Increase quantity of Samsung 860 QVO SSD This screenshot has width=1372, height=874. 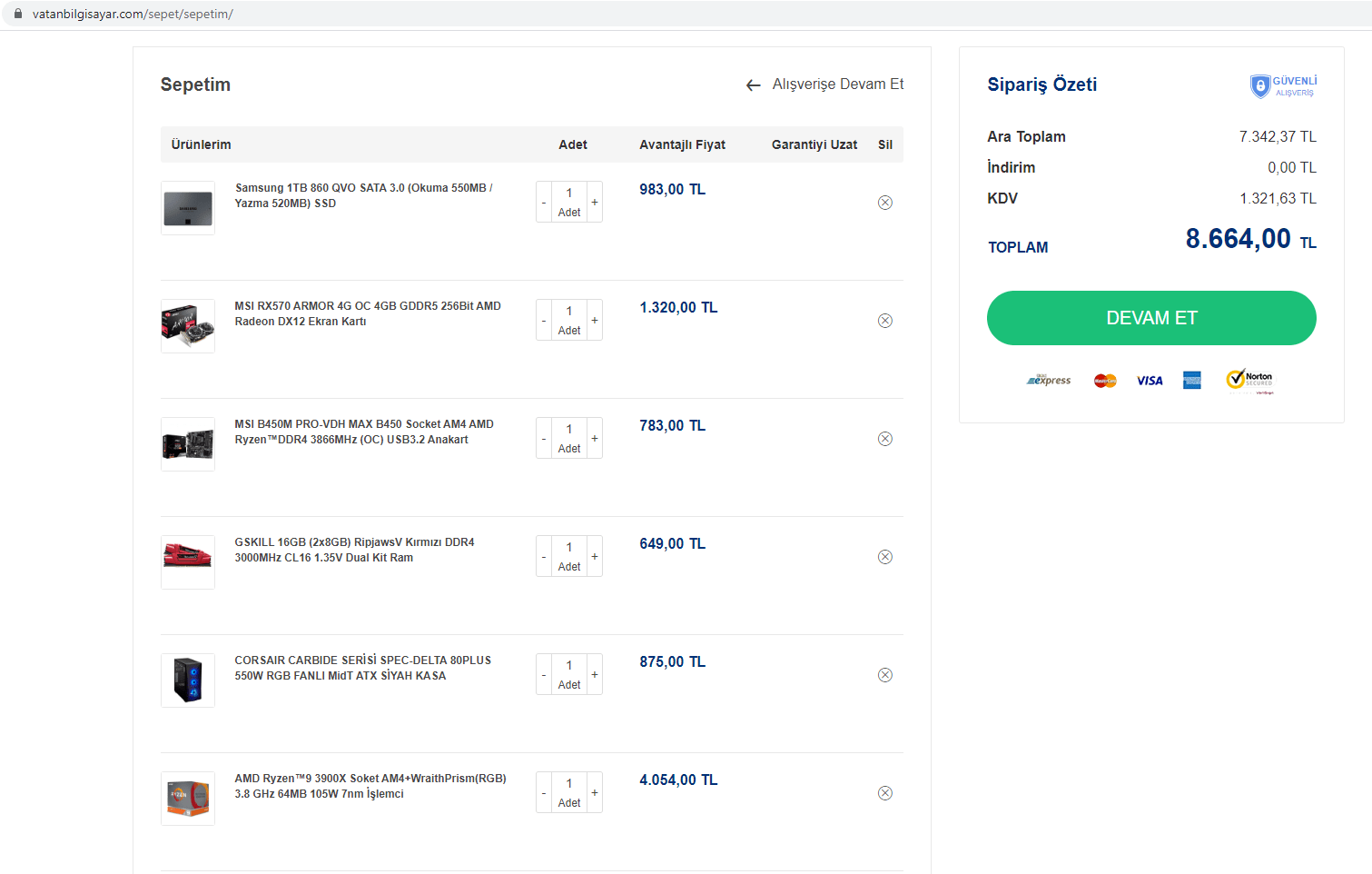(595, 202)
